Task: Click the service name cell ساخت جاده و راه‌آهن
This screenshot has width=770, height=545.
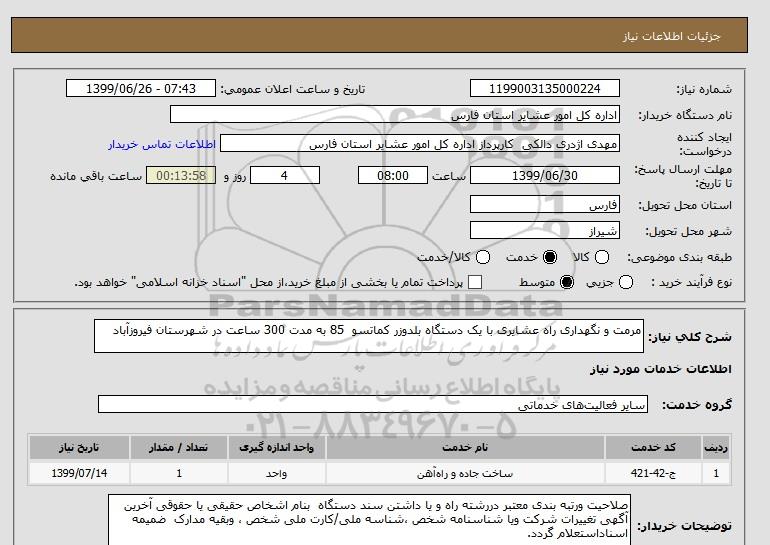Action: 465,473
